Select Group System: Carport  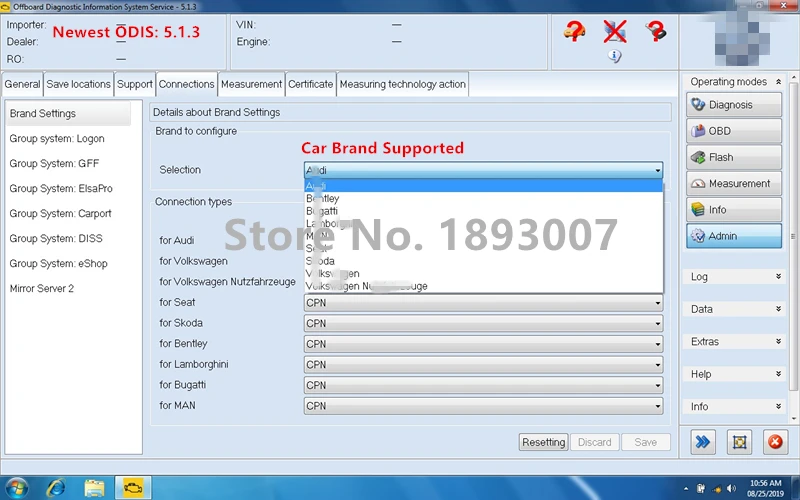(60, 214)
